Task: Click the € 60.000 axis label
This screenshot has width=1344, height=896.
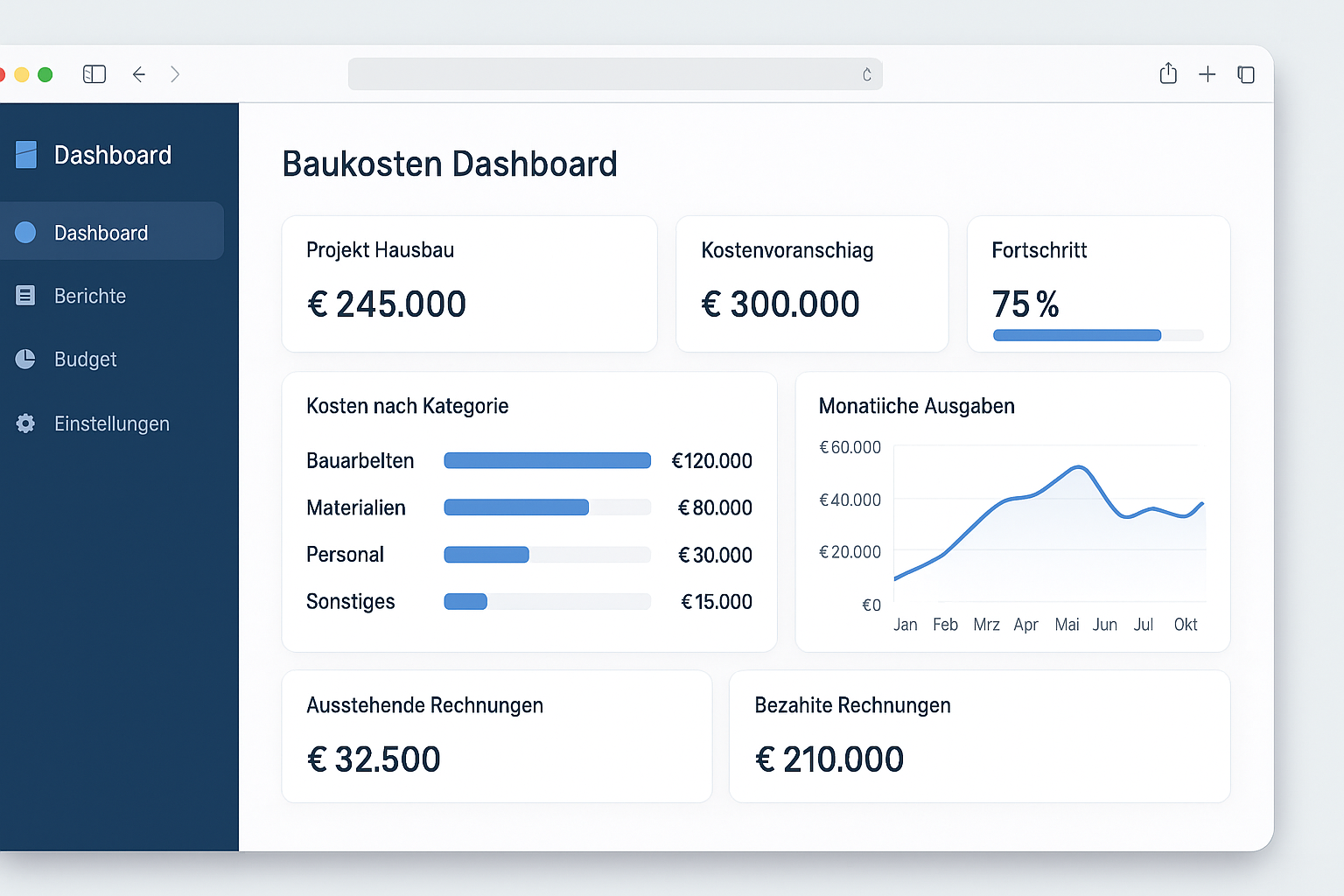Action: (x=850, y=447)
